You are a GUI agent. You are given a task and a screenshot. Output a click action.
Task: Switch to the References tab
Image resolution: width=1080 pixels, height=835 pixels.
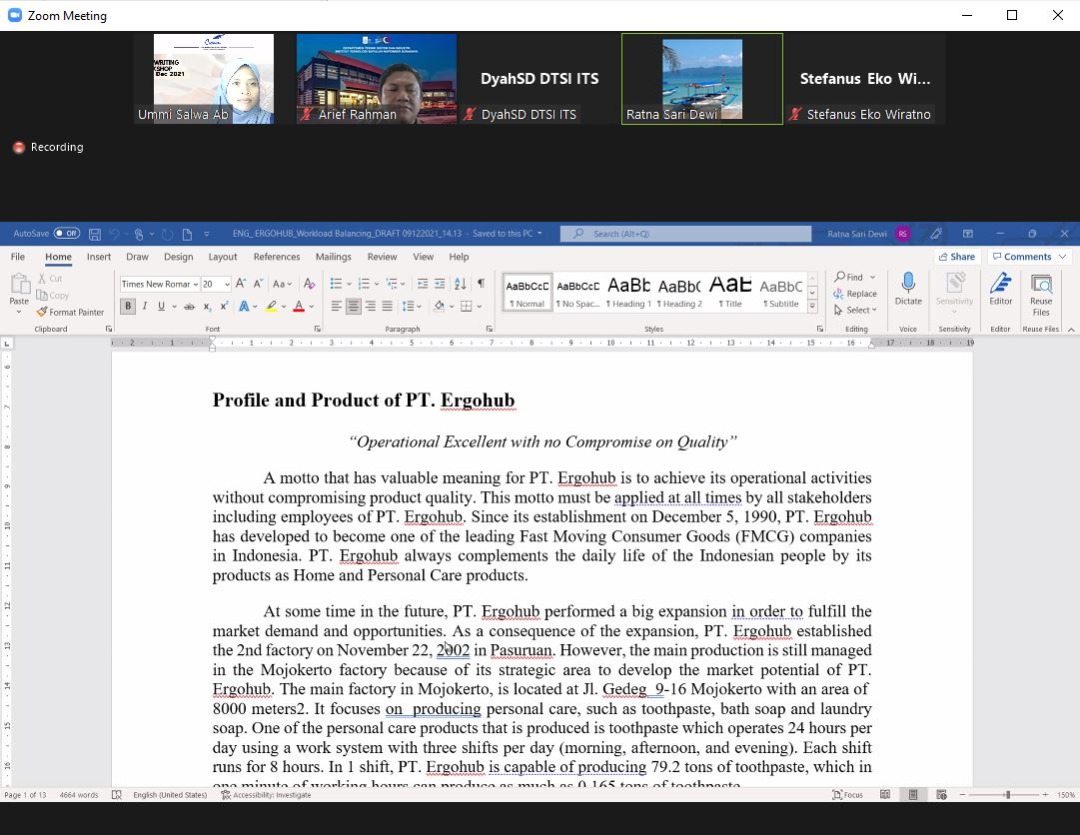[x=276, y=257]
